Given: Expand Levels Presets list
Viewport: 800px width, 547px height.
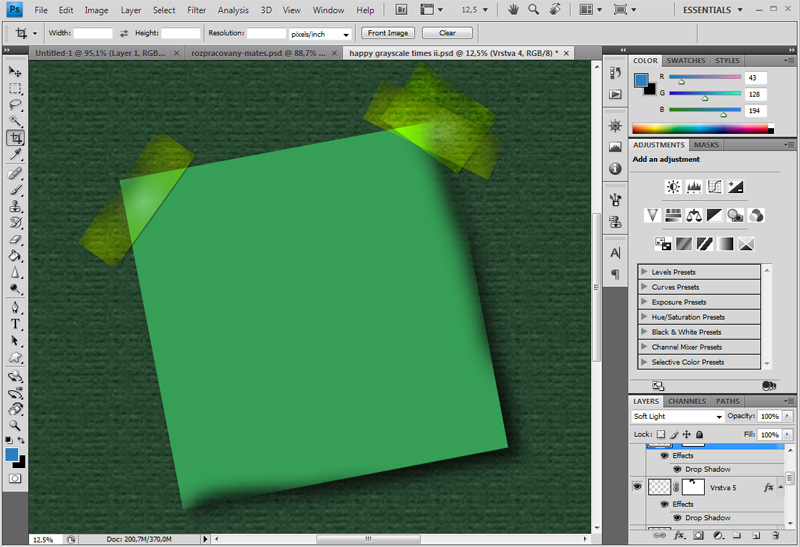Looking at the screenshot, I should point(643,272).
